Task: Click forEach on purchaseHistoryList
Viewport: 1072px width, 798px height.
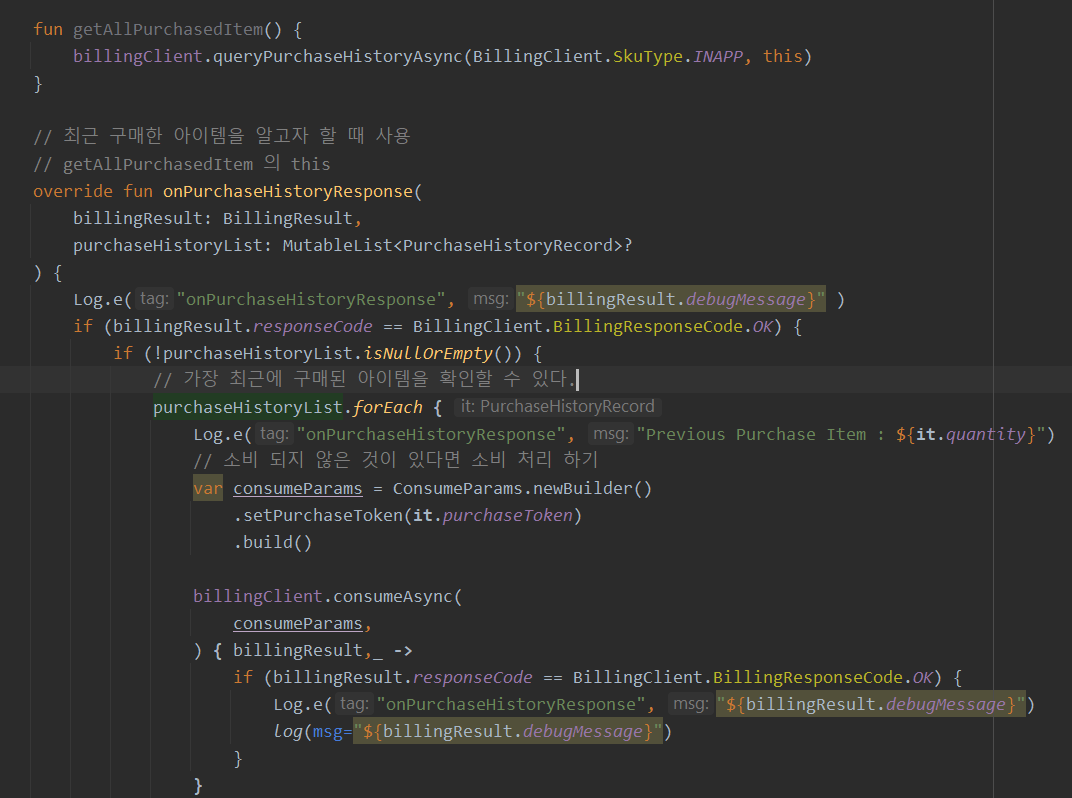Action: (388, 408)
